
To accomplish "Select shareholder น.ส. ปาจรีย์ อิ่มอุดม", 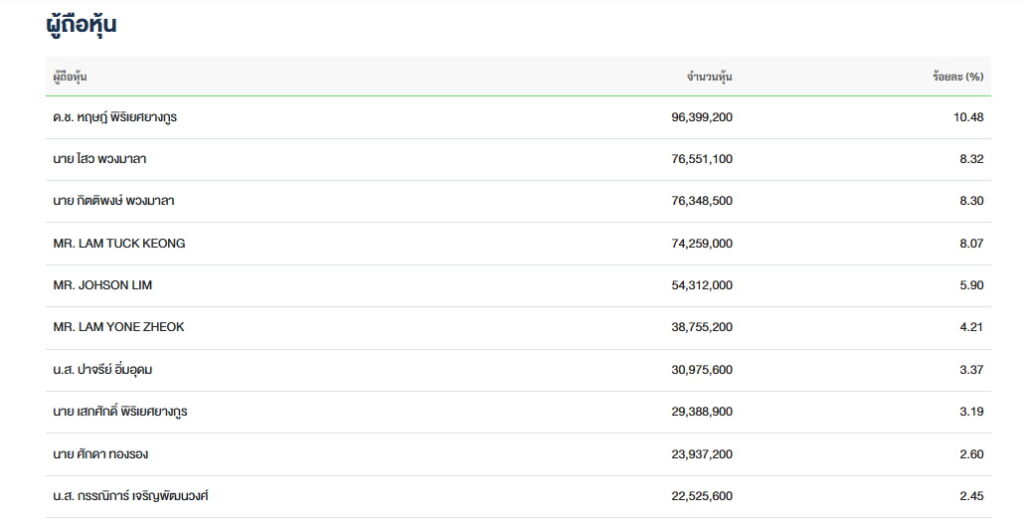I will coord(103,369).
